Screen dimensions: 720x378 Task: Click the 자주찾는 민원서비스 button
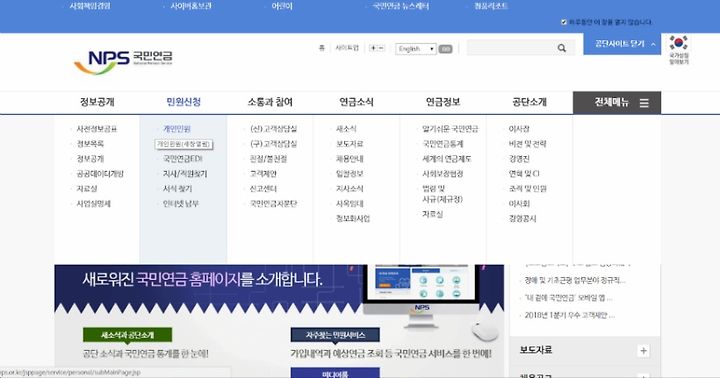point(335,335)
